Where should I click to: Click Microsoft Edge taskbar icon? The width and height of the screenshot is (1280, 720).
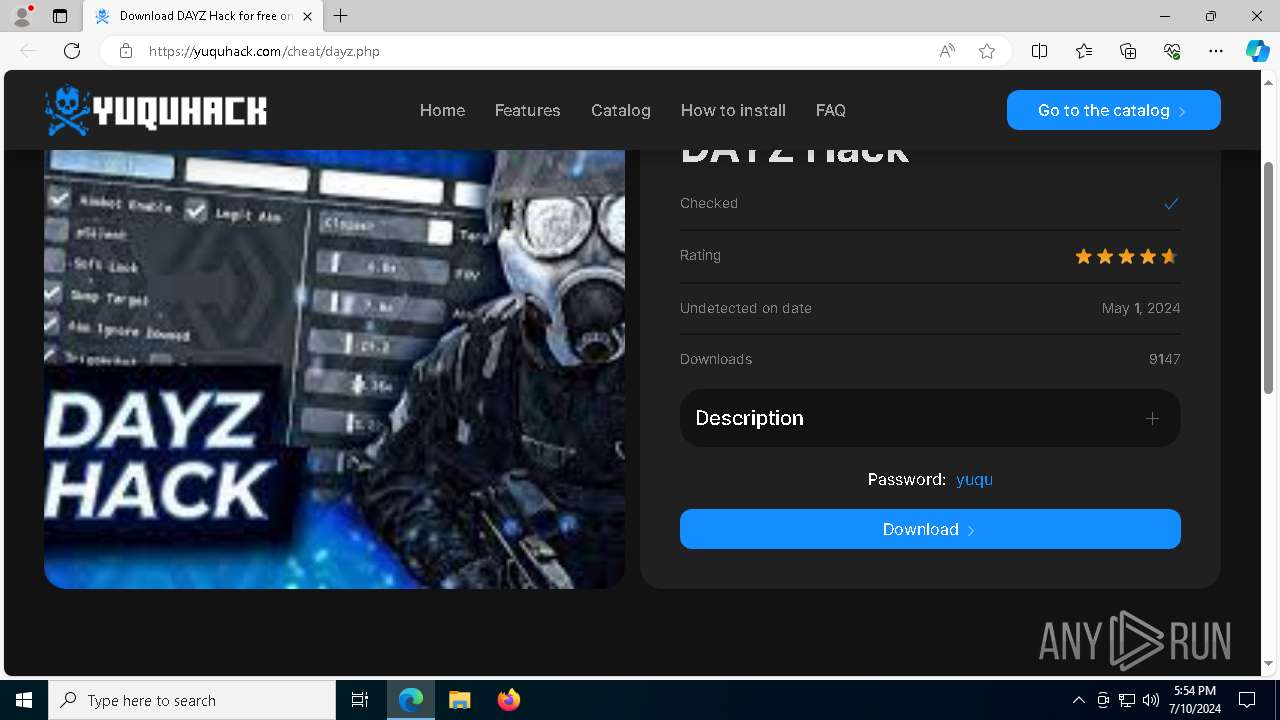[x=411, y=700]
